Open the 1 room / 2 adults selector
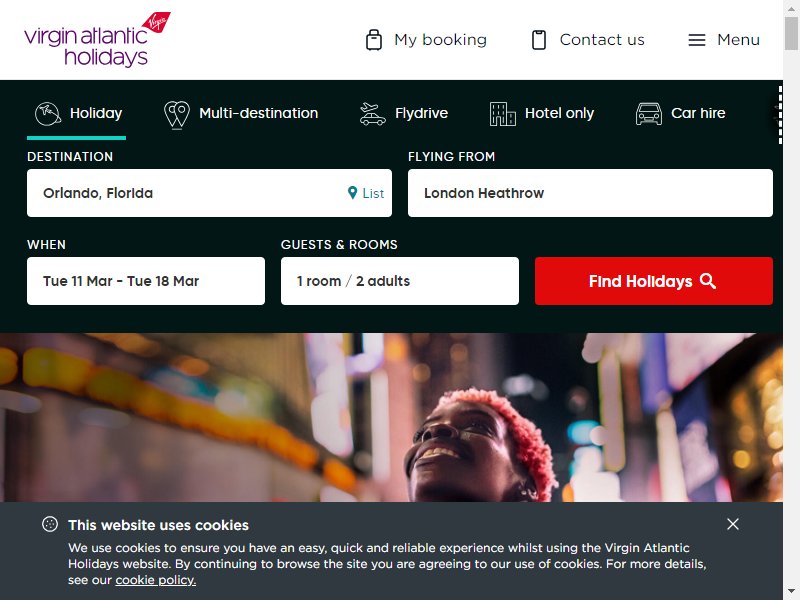The height and width of the screenshot is (600, 800). click(400, 281)
